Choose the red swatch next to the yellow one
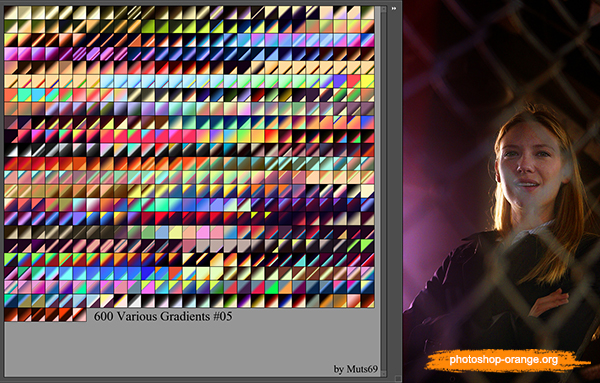600x383 pixels. (354, 81)
